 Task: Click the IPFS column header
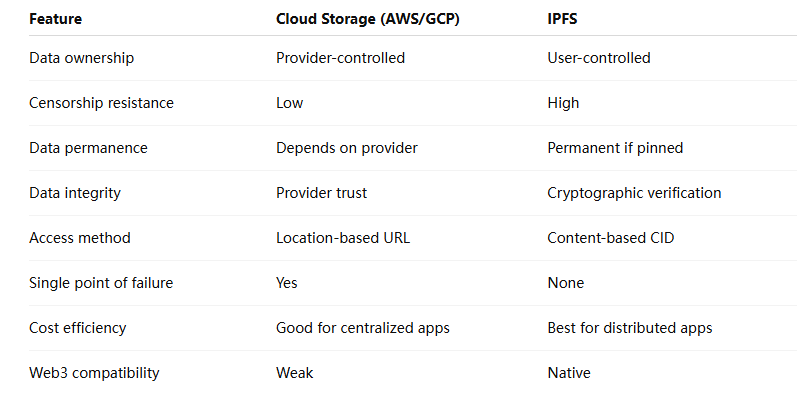563,18
